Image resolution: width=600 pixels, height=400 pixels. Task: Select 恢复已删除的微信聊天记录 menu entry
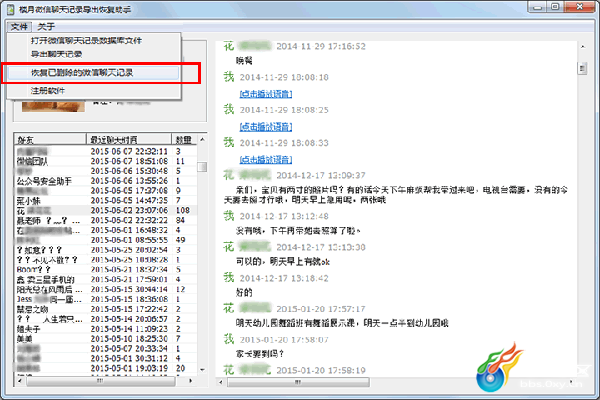93,73
